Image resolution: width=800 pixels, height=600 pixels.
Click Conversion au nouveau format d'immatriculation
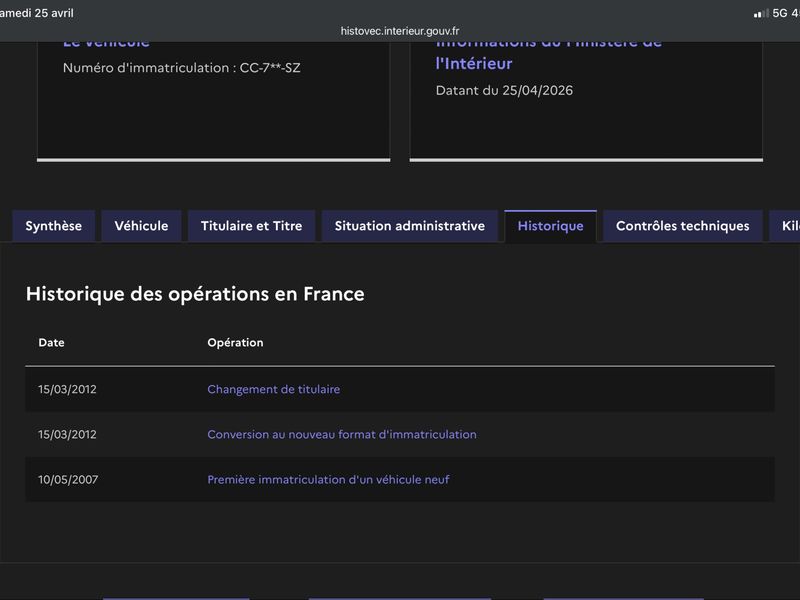(342, 435)
